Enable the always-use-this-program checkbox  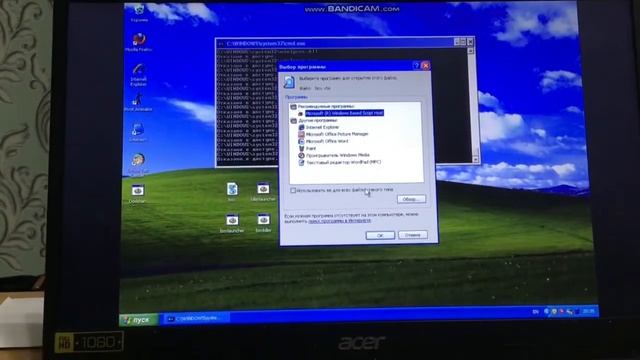tap(293, 190)
